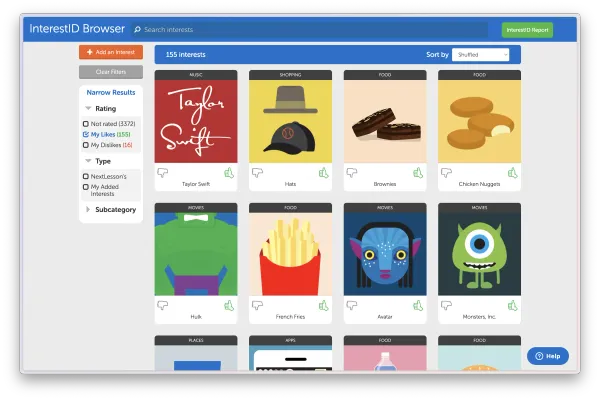Screen dimensions: 600x400
Task: Dislike the Brownies interest
Action: click(352, 173)
